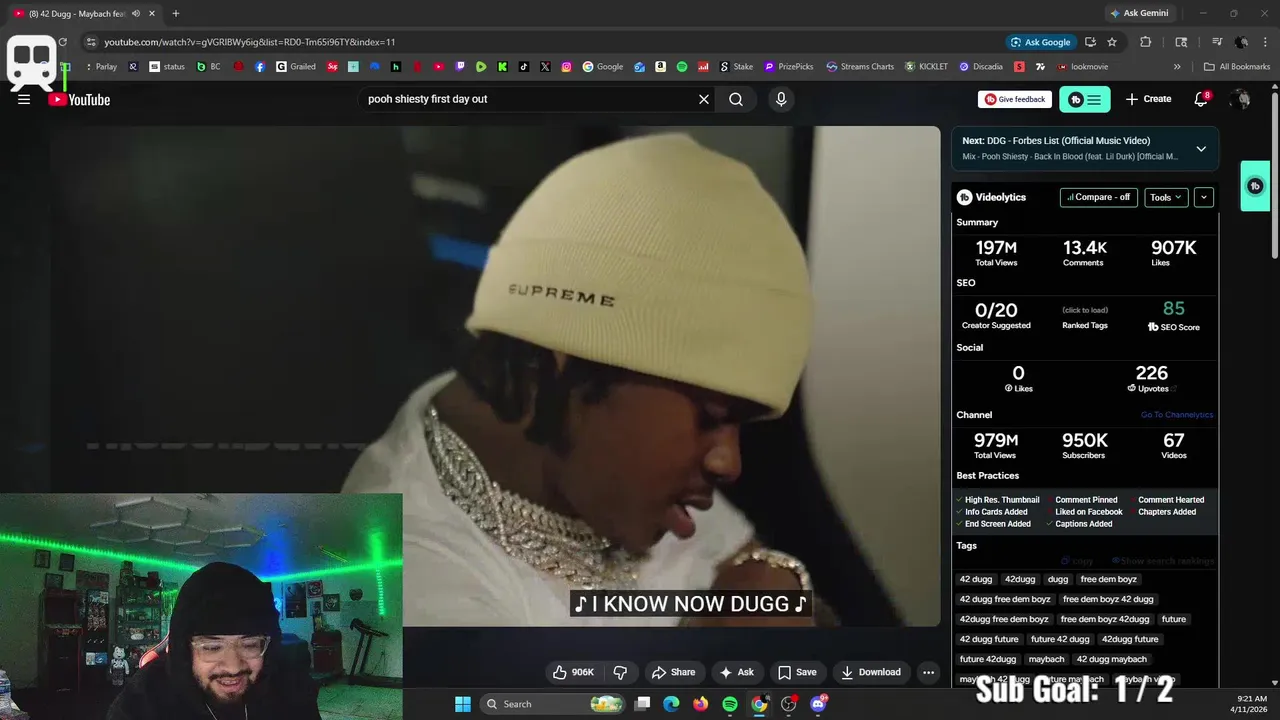
Task: Open the TikTok bookmark icon
Action: pyautogui.click(x=524, y=67)
